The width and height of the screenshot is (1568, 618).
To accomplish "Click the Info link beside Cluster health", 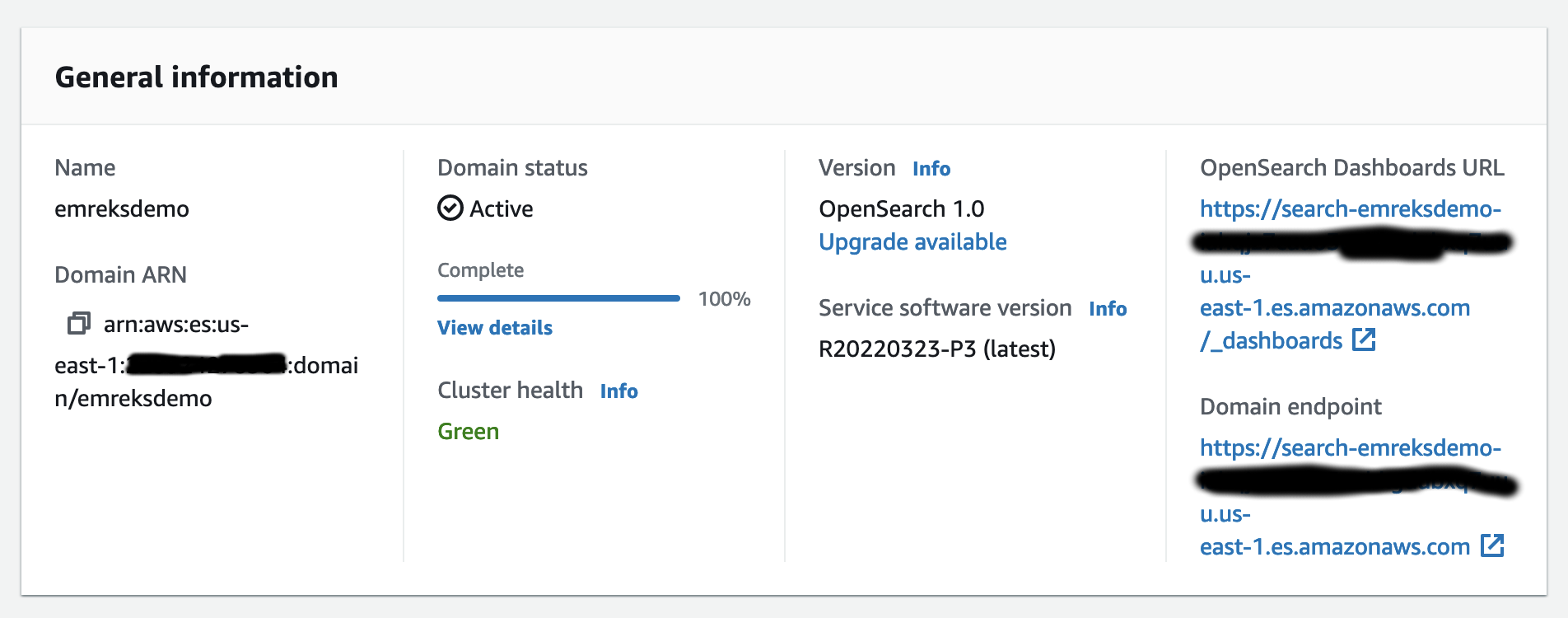I will tap(619, 391).
